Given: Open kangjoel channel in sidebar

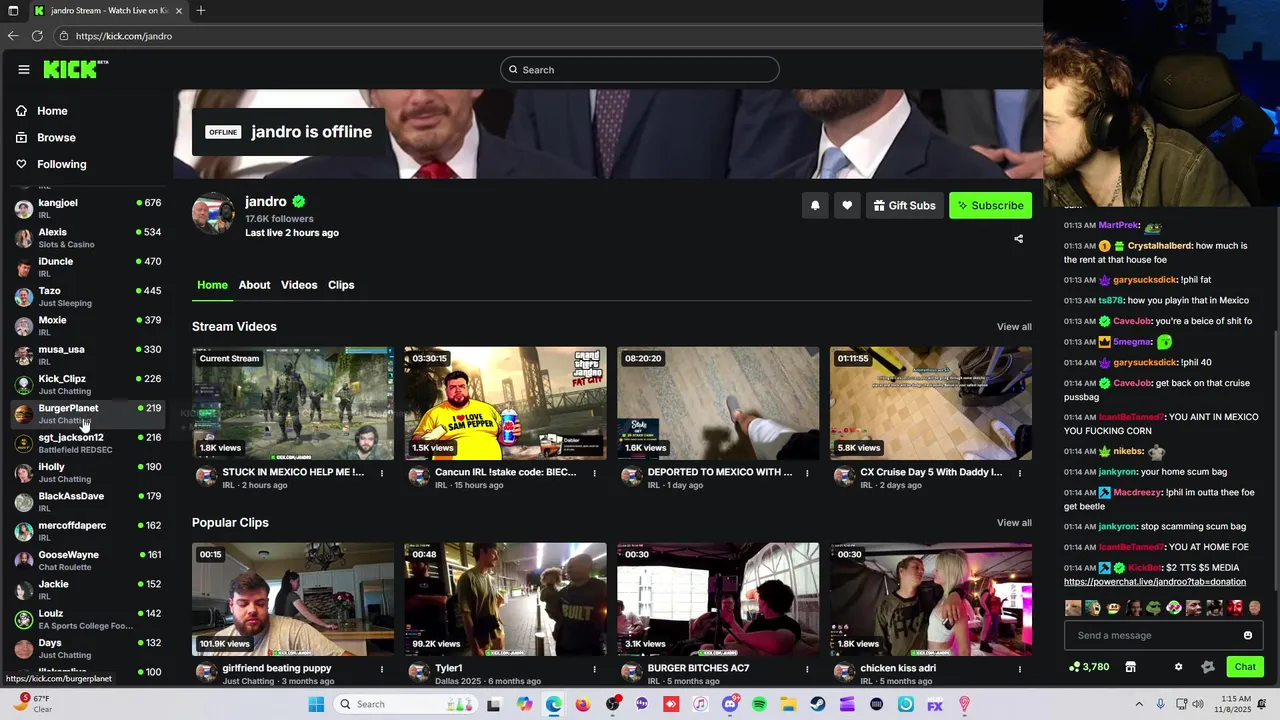Looking at the screenshot, I should pyautogui.click(x=87, y=208).
